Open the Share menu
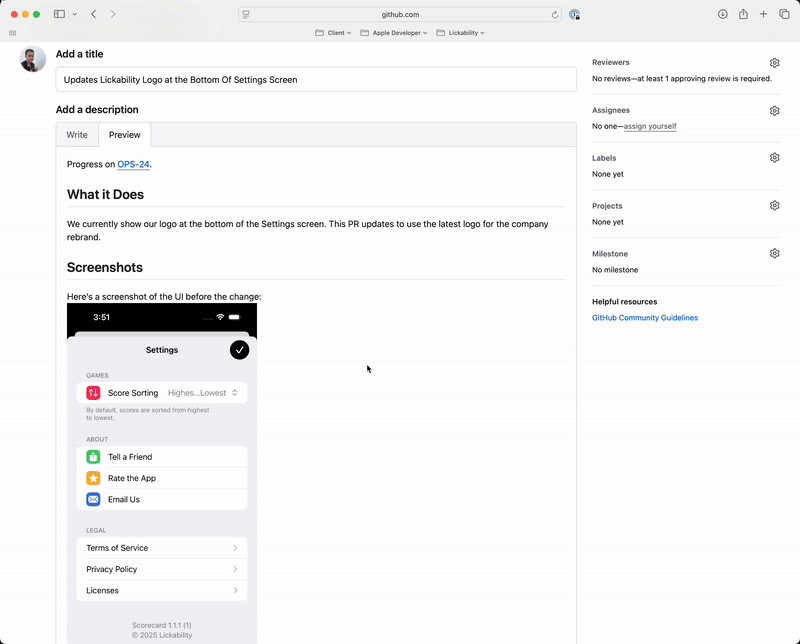 [743, 14]
